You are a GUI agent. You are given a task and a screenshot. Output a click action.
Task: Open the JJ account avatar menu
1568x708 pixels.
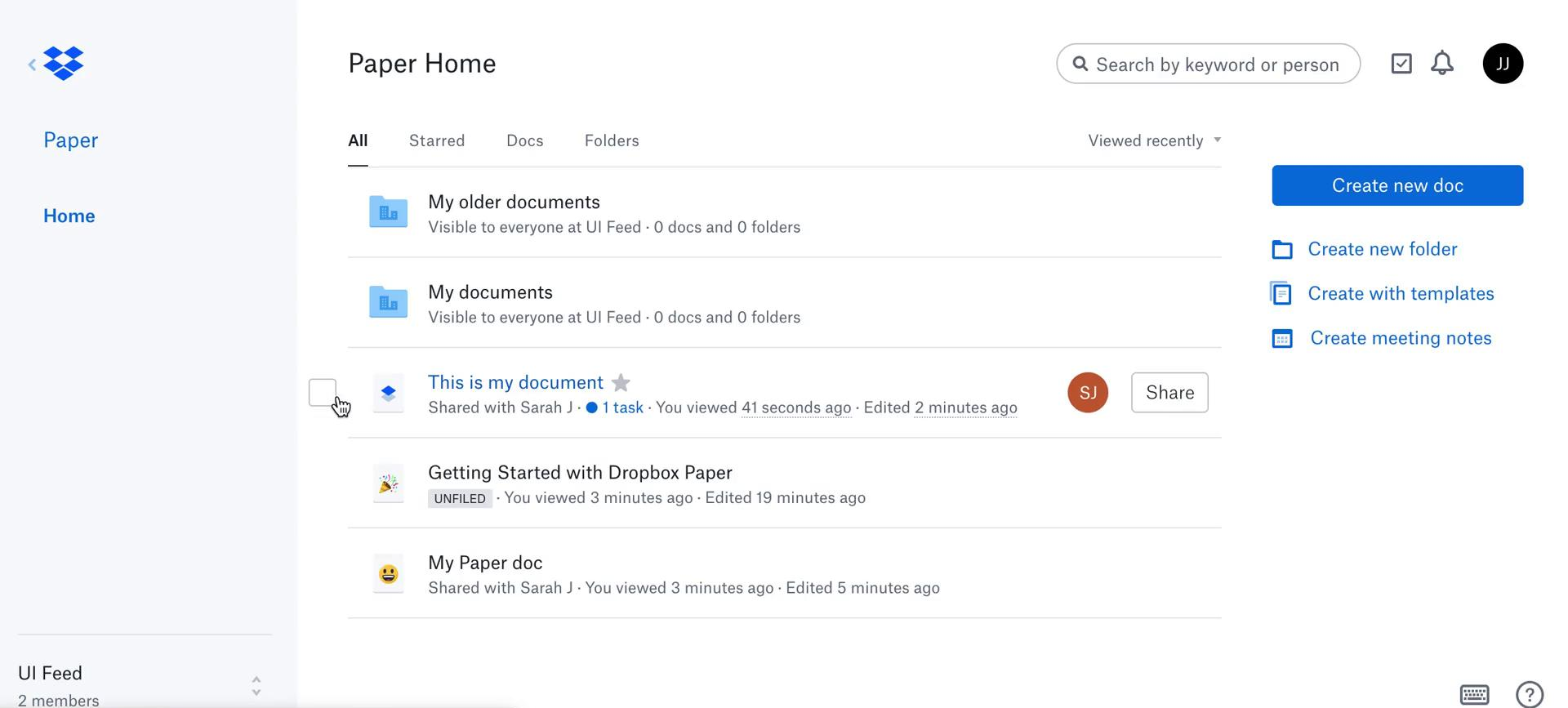(1503, 63)
